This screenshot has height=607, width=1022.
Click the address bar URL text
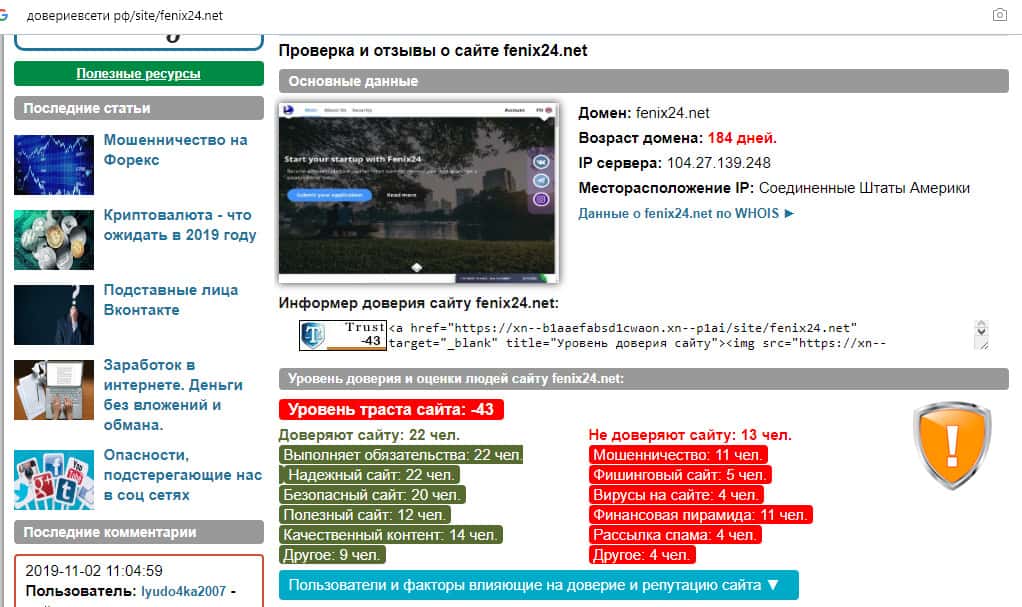(x=124, y=16)
